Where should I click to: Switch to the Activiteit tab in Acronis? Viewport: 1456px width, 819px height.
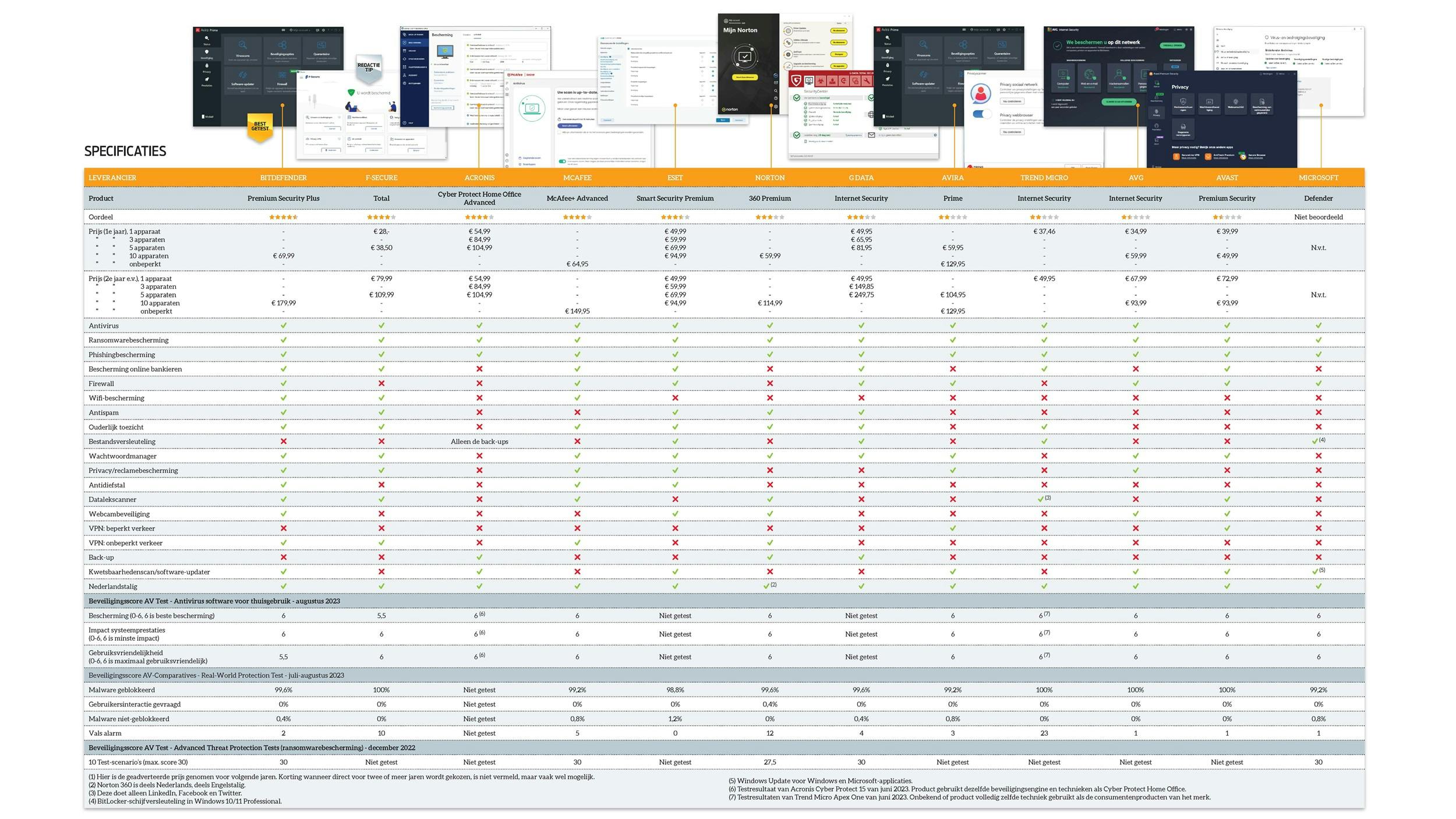pos(478,34)
